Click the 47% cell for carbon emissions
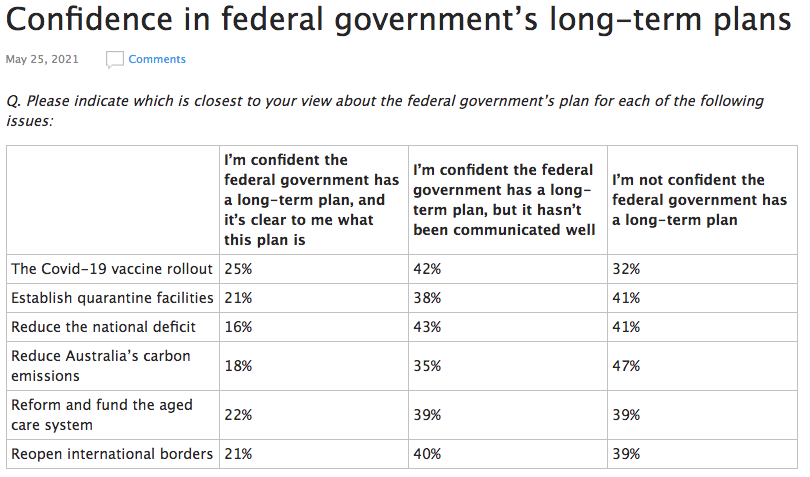This screenshot has width=810, height=477. tap(626, 366)
